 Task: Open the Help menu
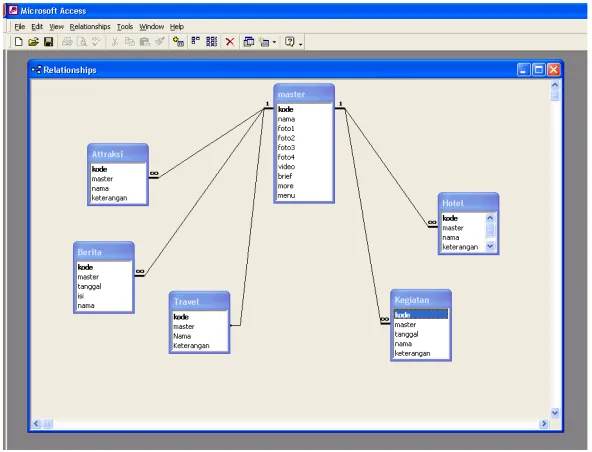177,27
